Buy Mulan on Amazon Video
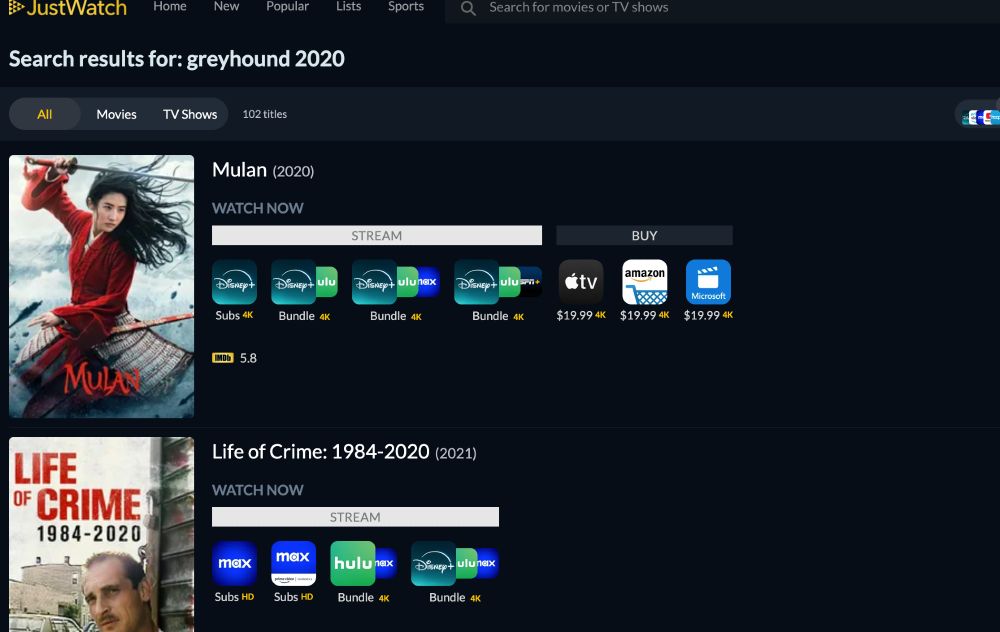The image size is (1000, 632). pyautogui.click(x=645, y=282)
